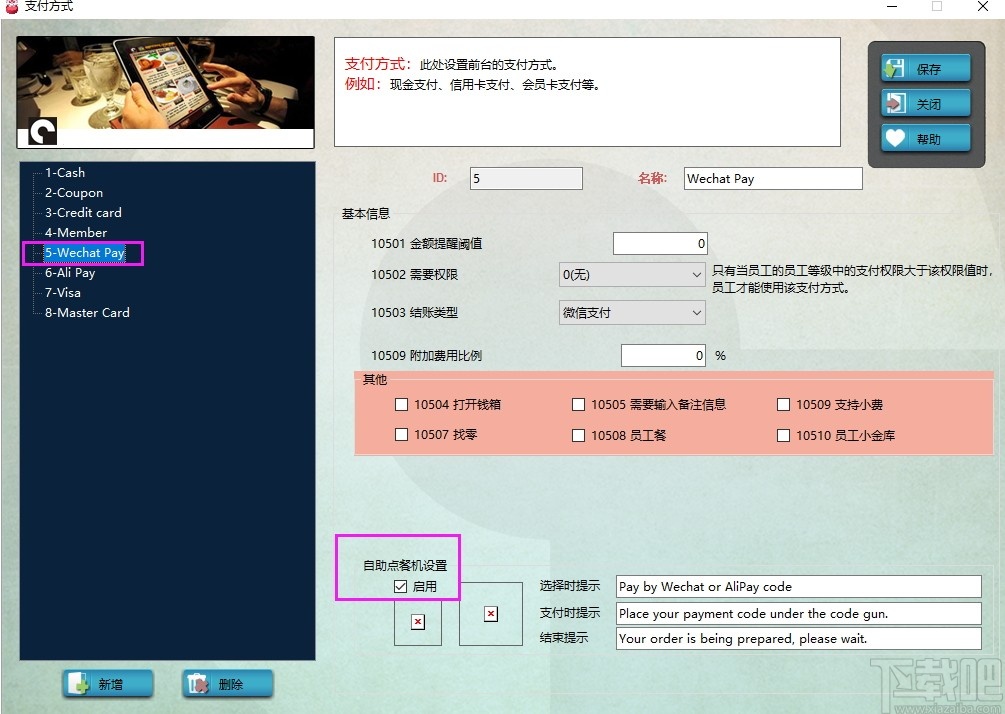Toggle the 10507 找零 checkbox
The height and width of the screenshot is (714, 1005).
[x=402, y=435]
